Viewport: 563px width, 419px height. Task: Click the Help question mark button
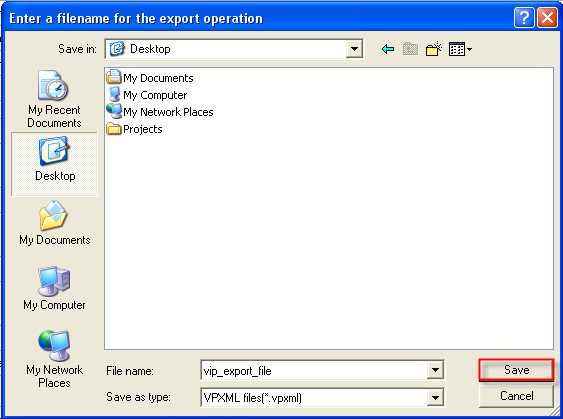click(524, 17)
